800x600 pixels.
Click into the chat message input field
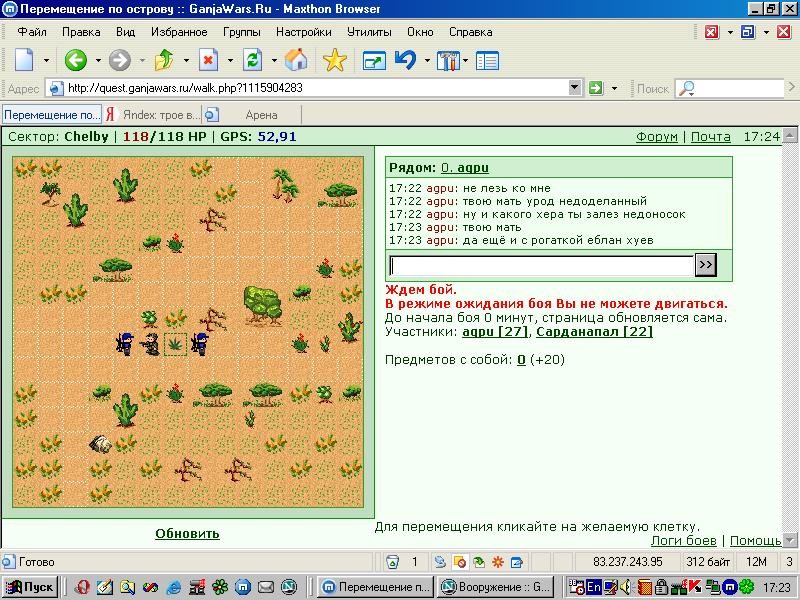[541, 266]
